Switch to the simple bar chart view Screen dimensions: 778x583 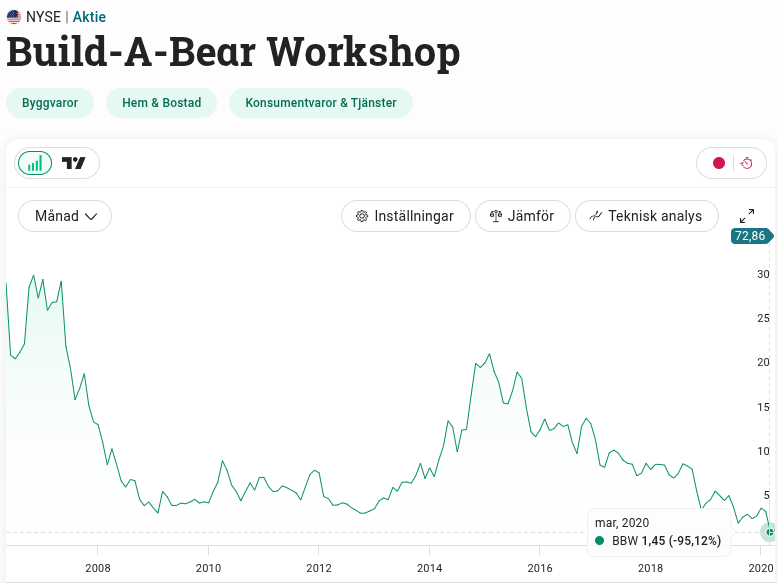coord(35,163)
